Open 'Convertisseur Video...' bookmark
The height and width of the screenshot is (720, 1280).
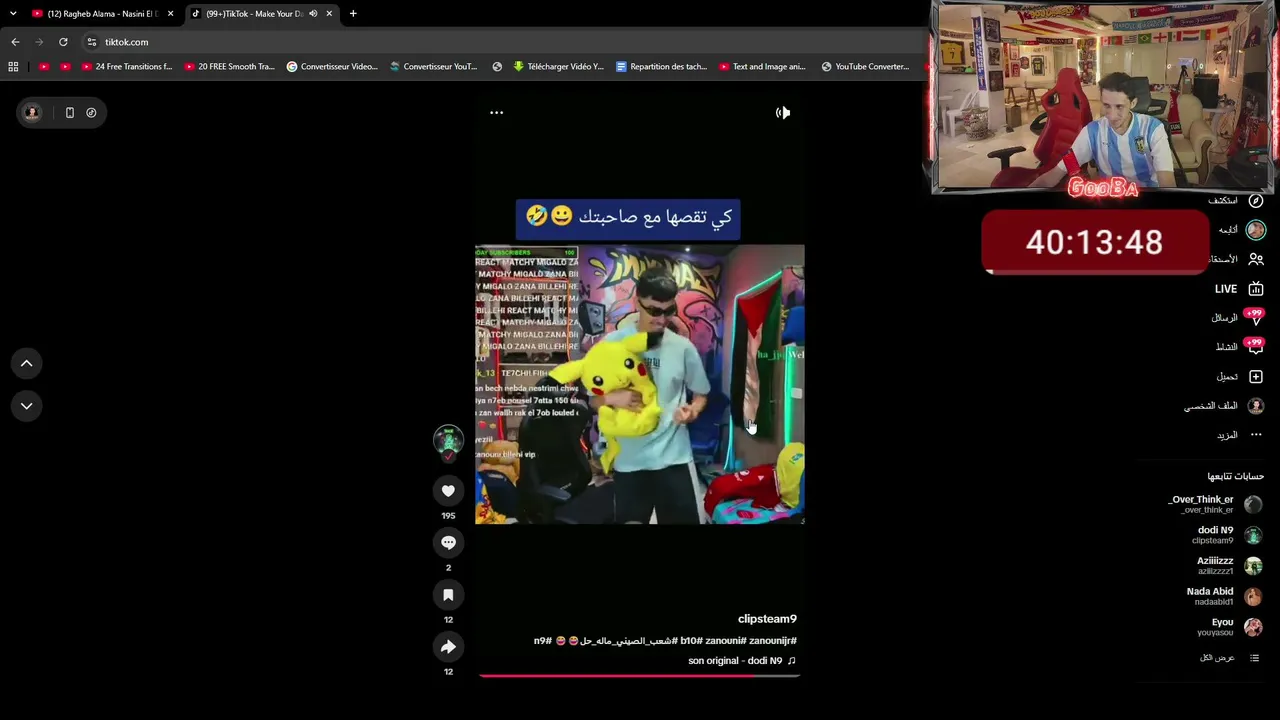(332, 67)
